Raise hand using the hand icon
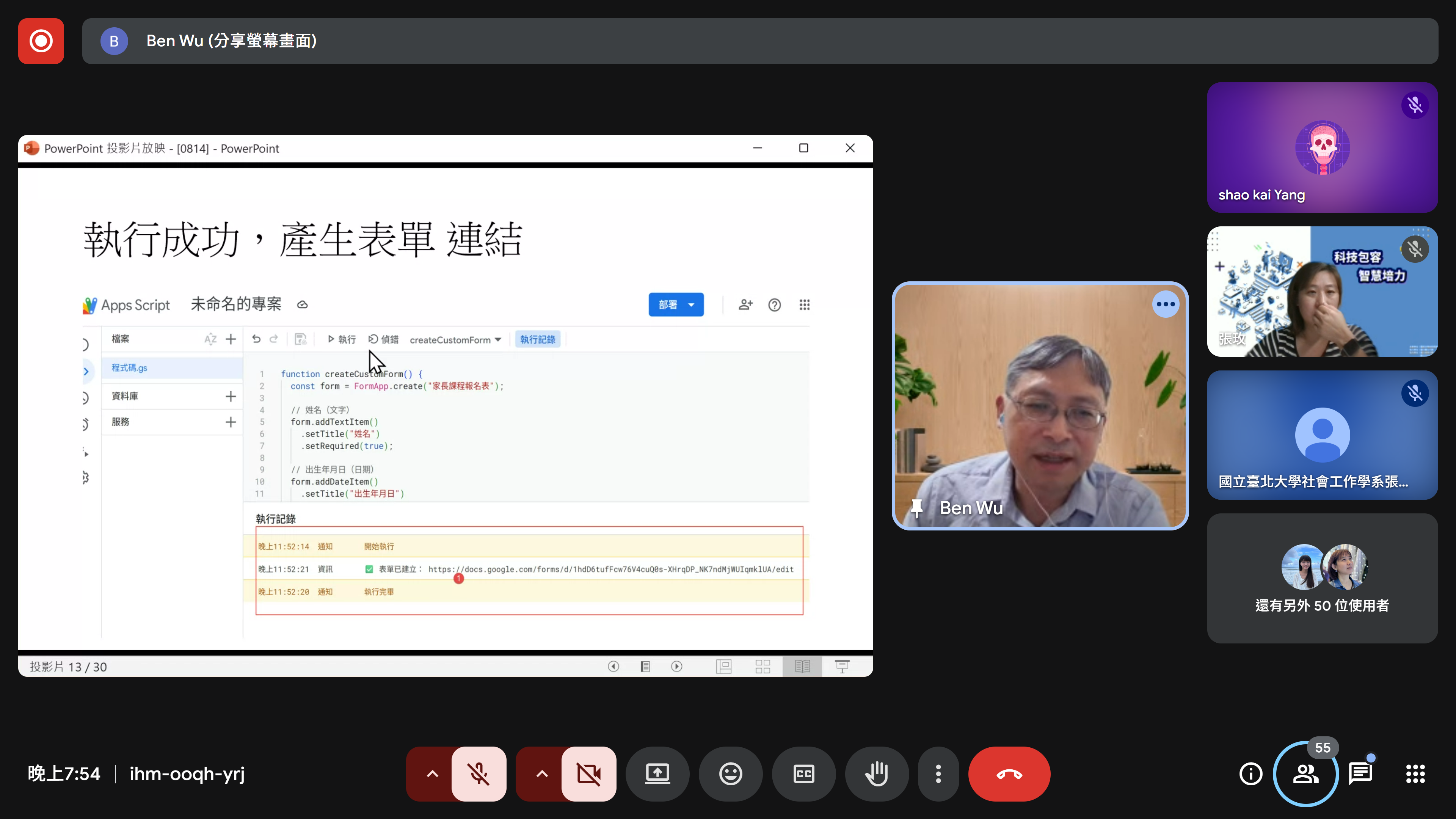Image resolution: width=1456 pixels, height=819 pixels. 877,774
